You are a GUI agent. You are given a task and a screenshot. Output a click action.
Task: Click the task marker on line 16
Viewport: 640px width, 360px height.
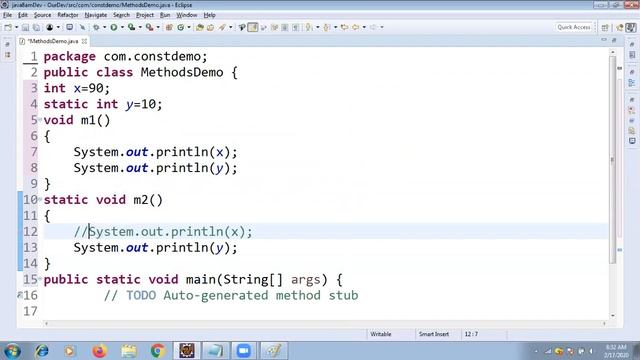pyautogui.click(x=20, y=295)
